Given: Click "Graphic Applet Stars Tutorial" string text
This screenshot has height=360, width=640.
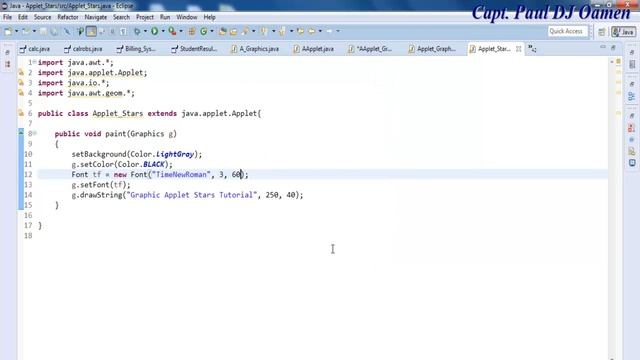Looking at the screenshot, I should (191, 195).
